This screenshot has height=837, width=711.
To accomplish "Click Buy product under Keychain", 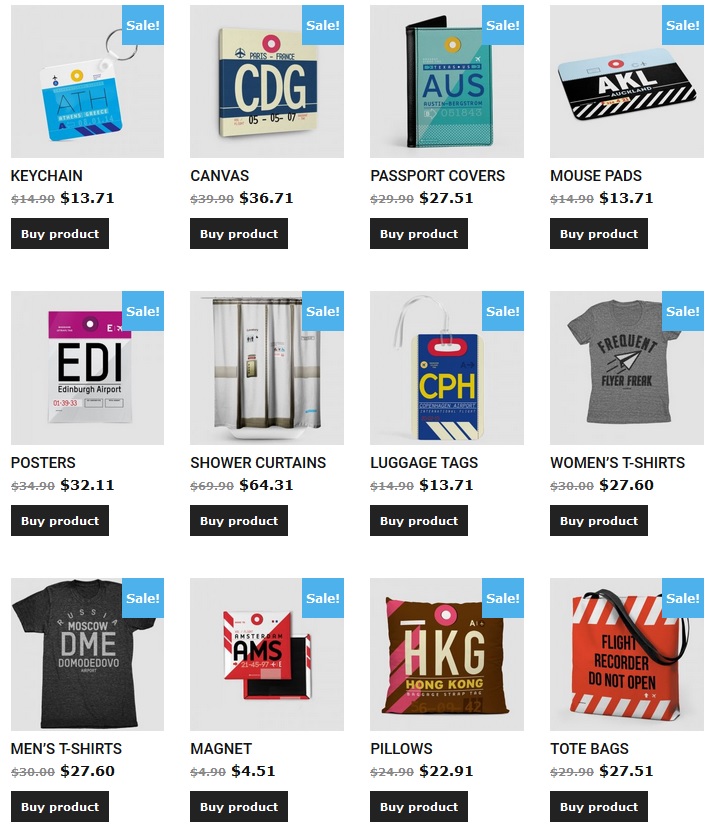I will (60, 233).
